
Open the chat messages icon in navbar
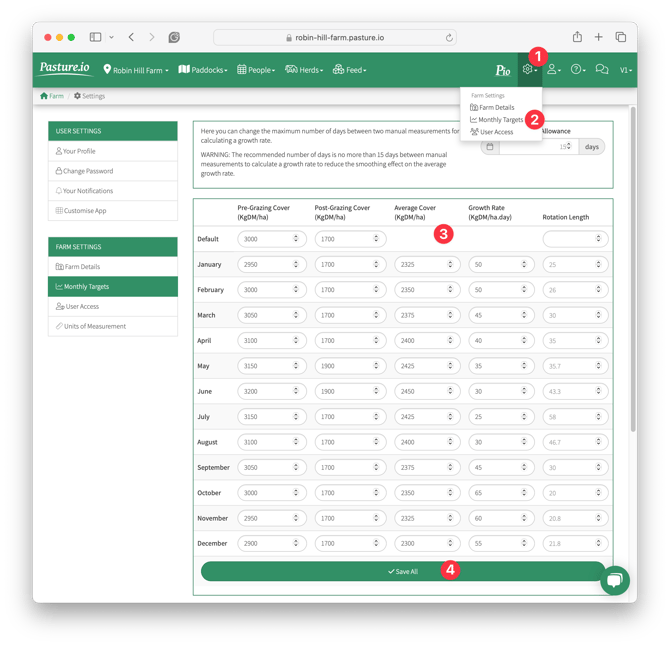(602, 70)
